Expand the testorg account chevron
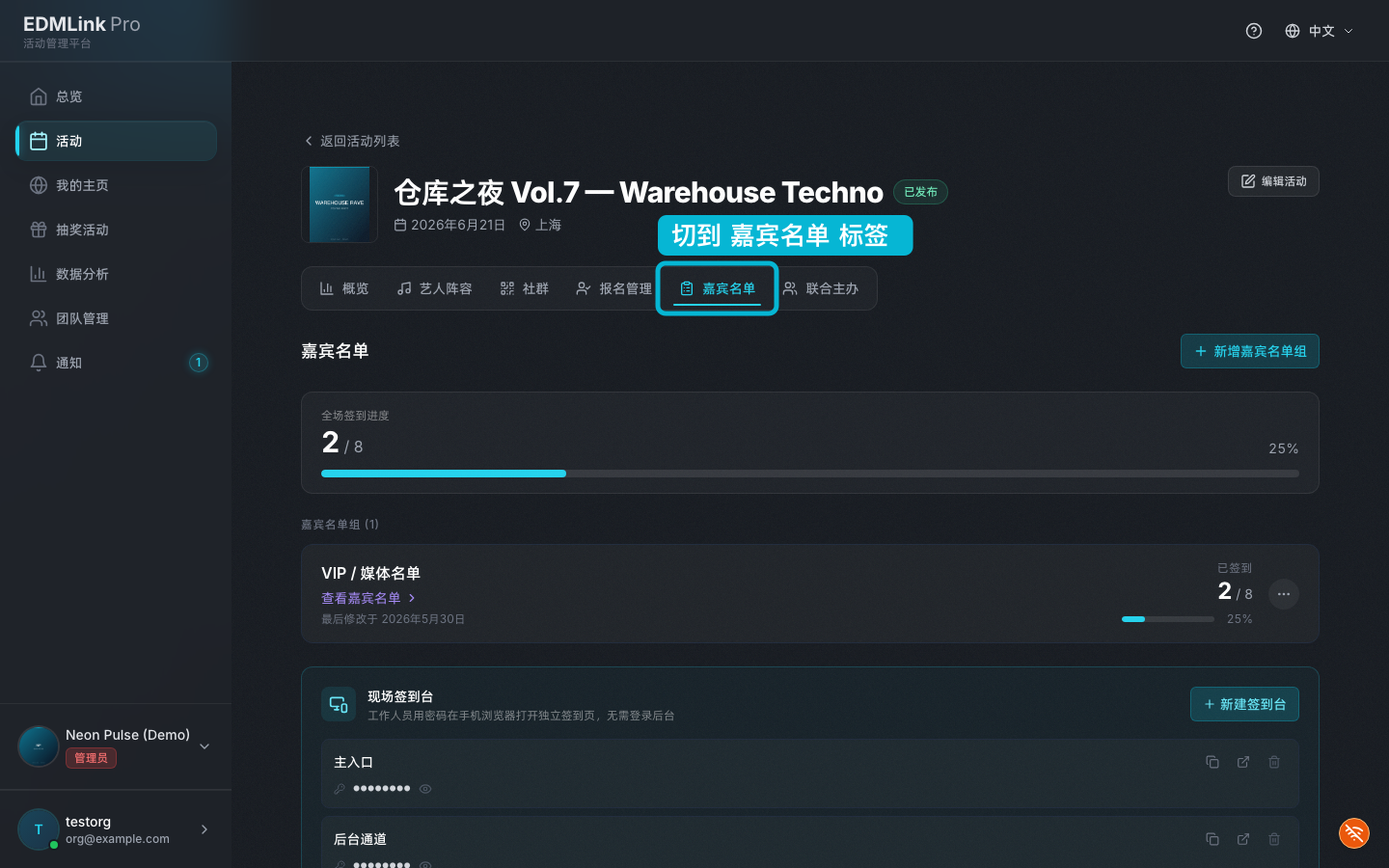The height and width of the screenshot is (868, 1389). pos(204,829)
